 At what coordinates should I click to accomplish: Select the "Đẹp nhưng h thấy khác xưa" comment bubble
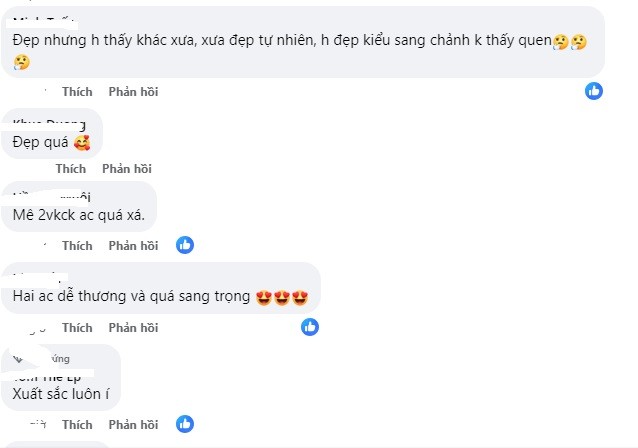tap(300, 42)
